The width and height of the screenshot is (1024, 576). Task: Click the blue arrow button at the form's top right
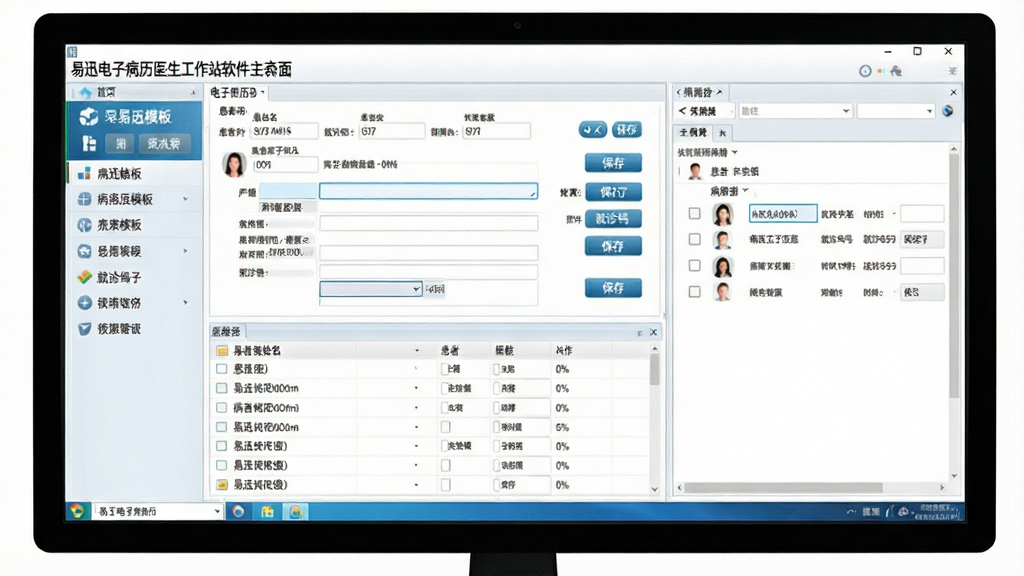click(x=593, y=130)
